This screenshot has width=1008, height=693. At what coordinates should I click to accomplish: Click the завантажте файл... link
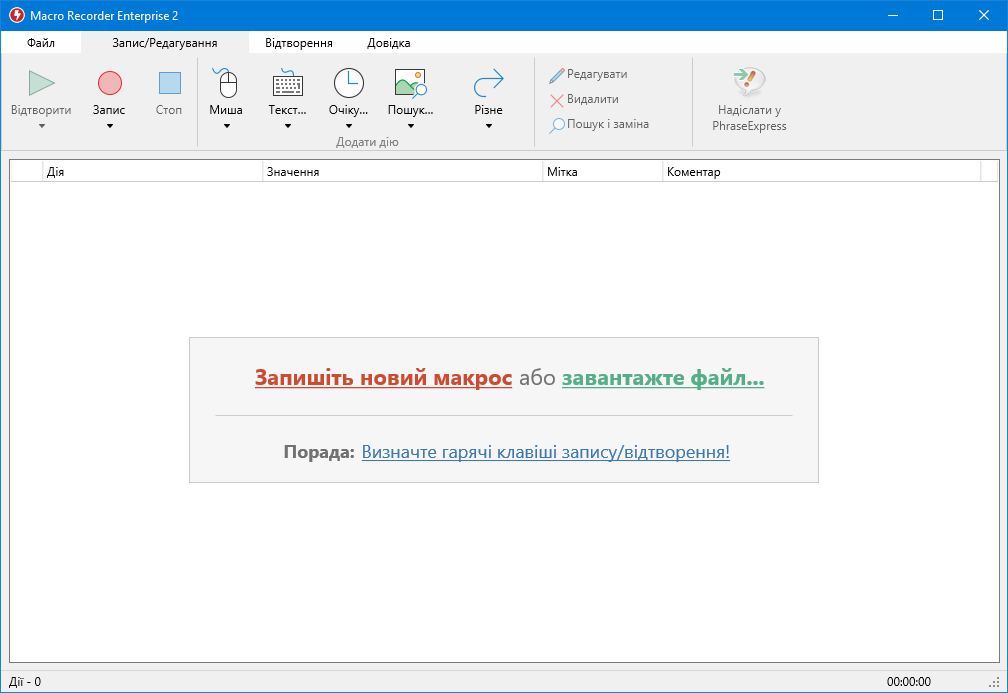[x=663, y=378]
